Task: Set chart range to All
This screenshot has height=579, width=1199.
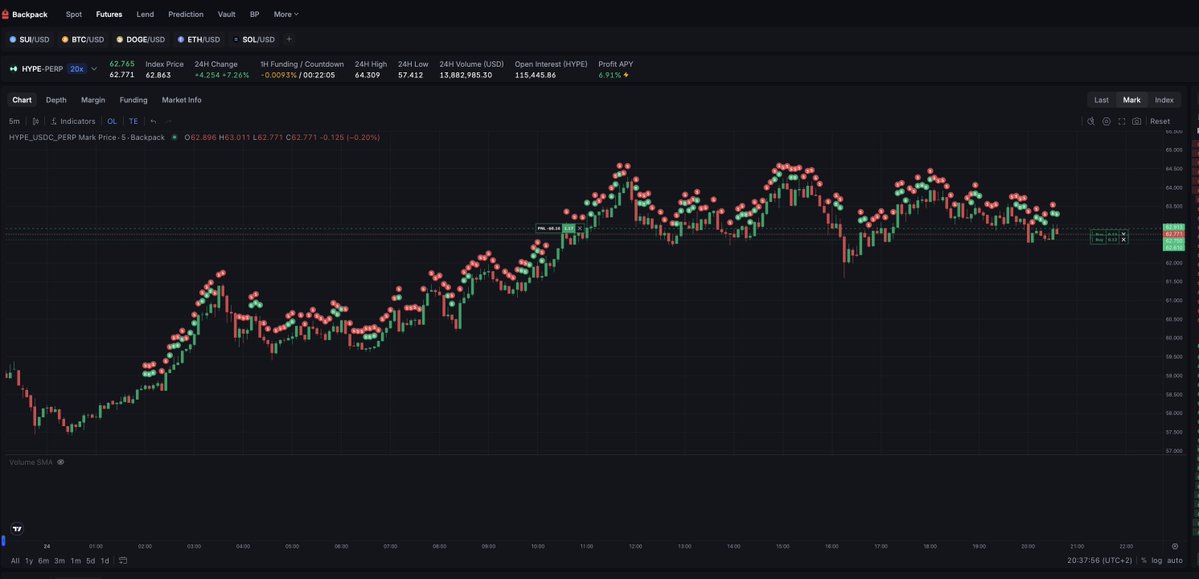Action: [x=15, y=561]
